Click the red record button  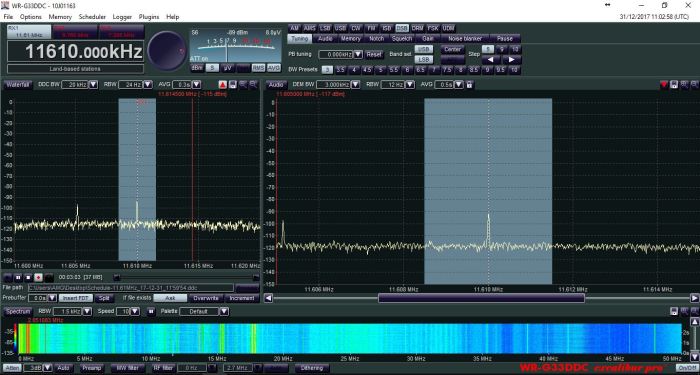click(x=39, y=277)
